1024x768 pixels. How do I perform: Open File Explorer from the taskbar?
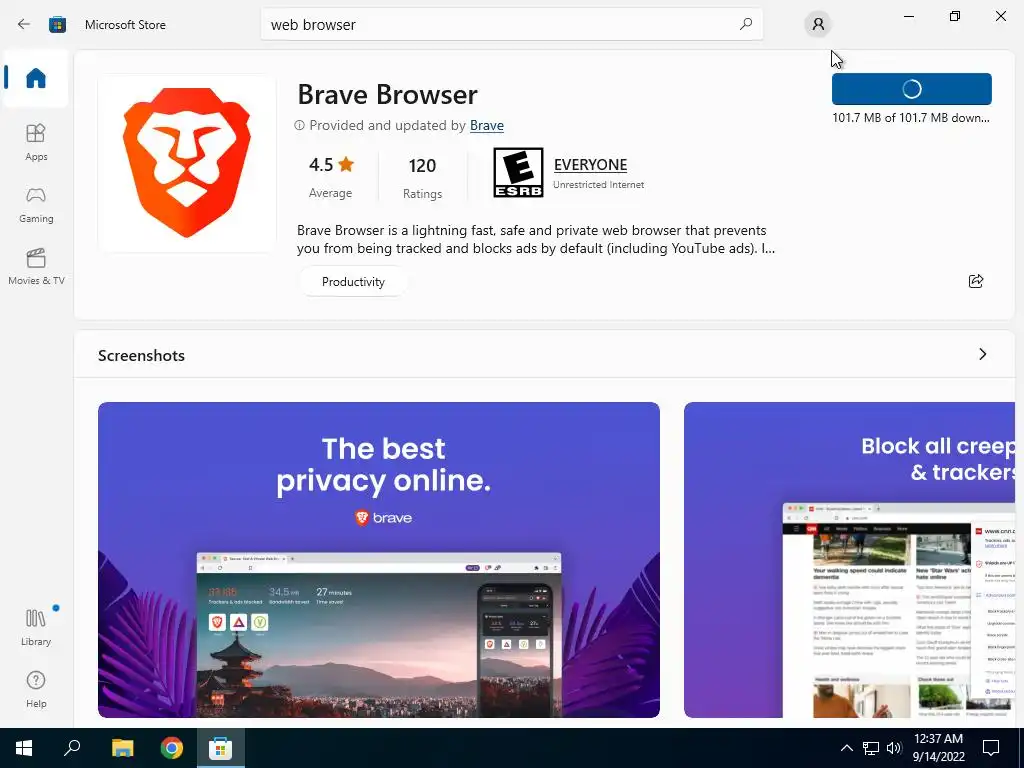[122, 748]
